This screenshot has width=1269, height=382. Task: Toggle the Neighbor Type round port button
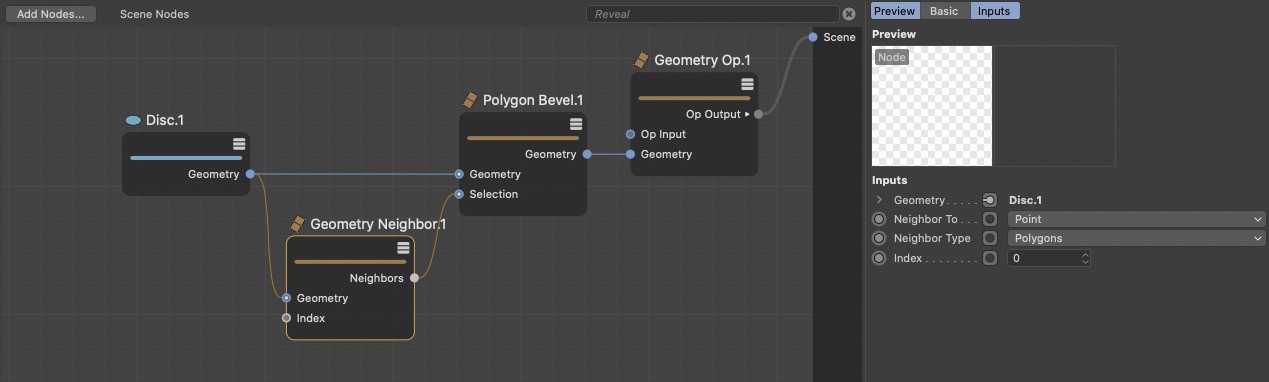[x=879, y=238]
